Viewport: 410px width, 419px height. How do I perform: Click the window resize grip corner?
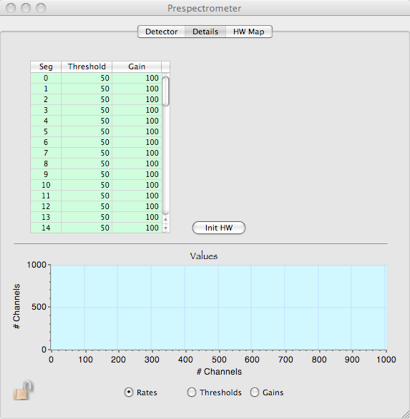(405, 414)
